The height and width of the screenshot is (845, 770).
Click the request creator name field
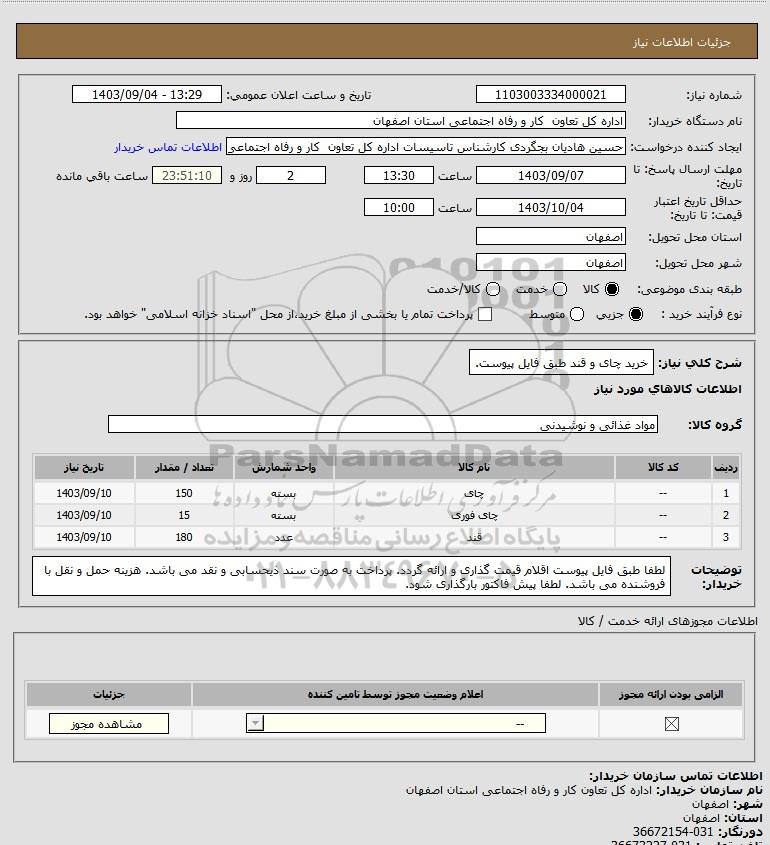[426, 147]
